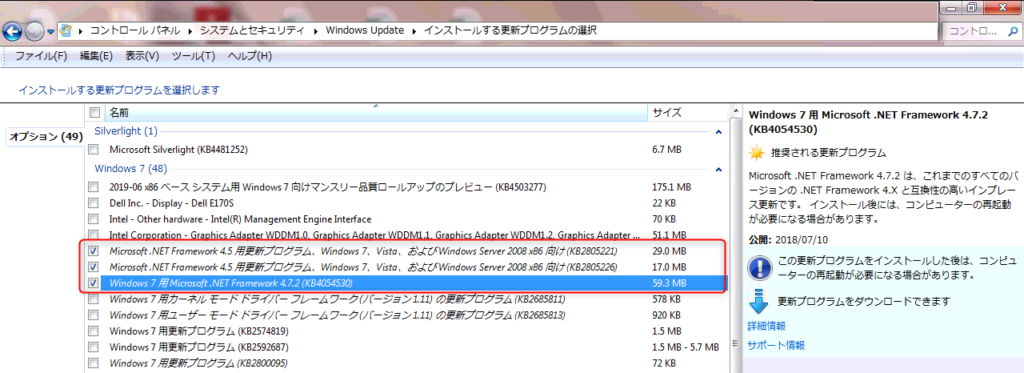Open 詳細情報 link in details pane
This screenshot has height=373, width=1024.
tap(766, 326)
